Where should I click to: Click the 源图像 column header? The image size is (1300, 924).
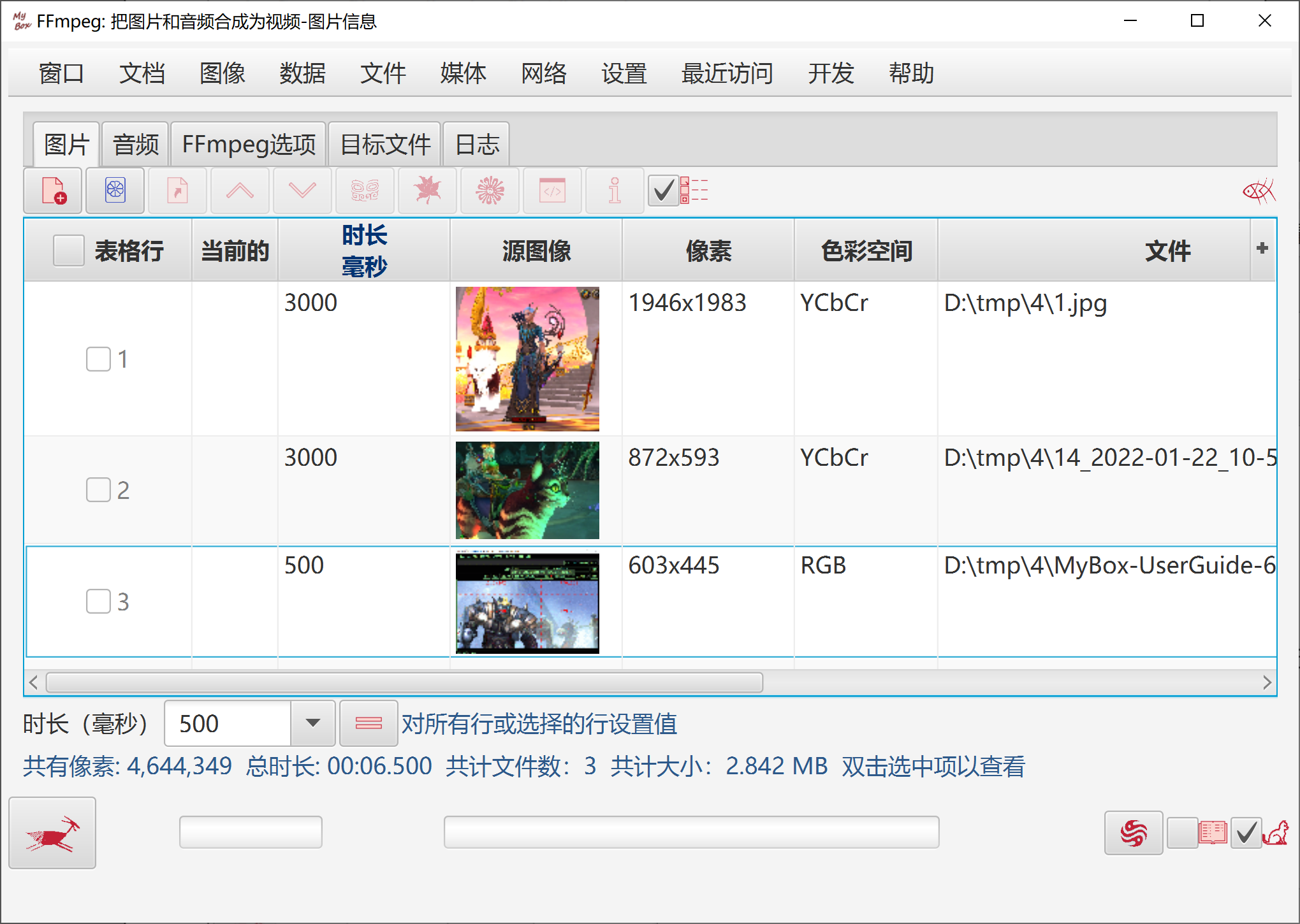click(x=536, y=250)
